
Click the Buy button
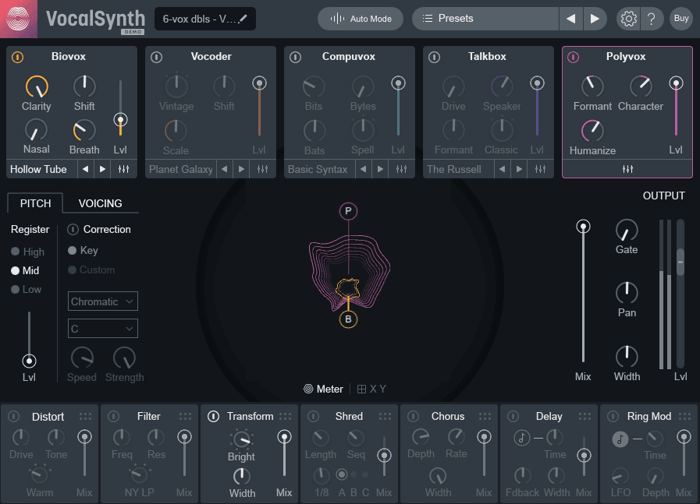coord(681,18)
